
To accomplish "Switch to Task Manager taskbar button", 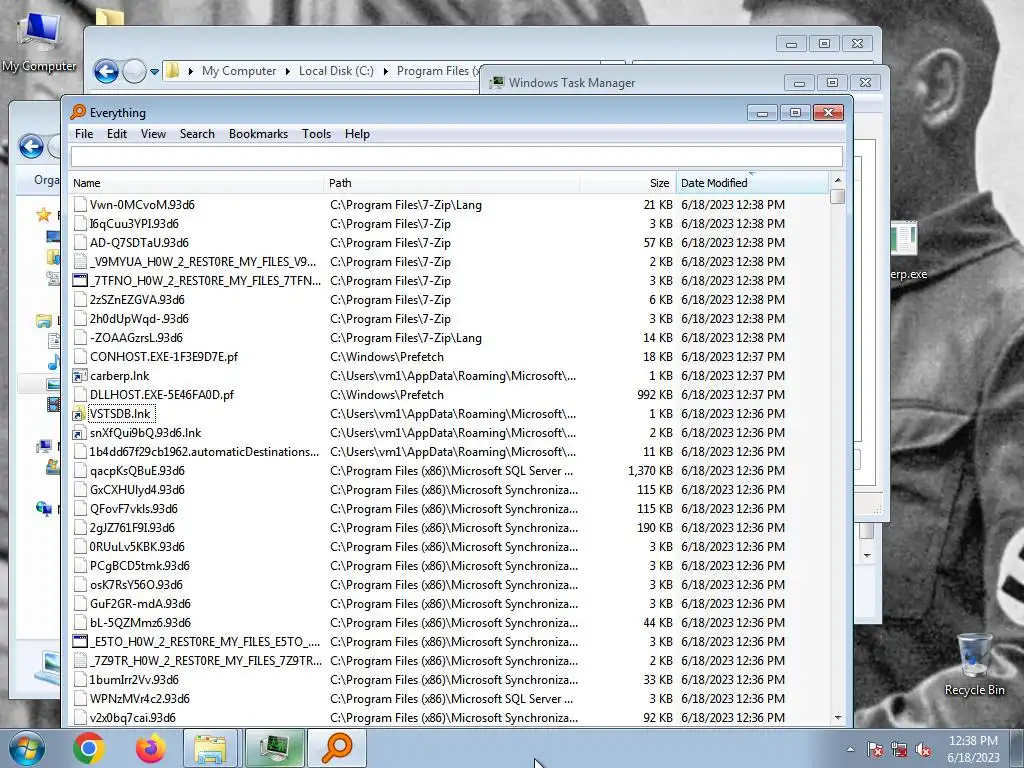I will coord(274,748).
